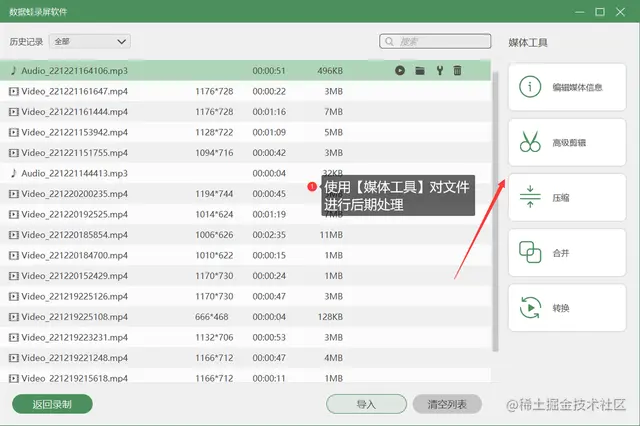This screenshot has width=640, height=426.
Task: Click the video icon of Video_221220192525.mp4
Action: pyautogui.click(x=14, y=214)
